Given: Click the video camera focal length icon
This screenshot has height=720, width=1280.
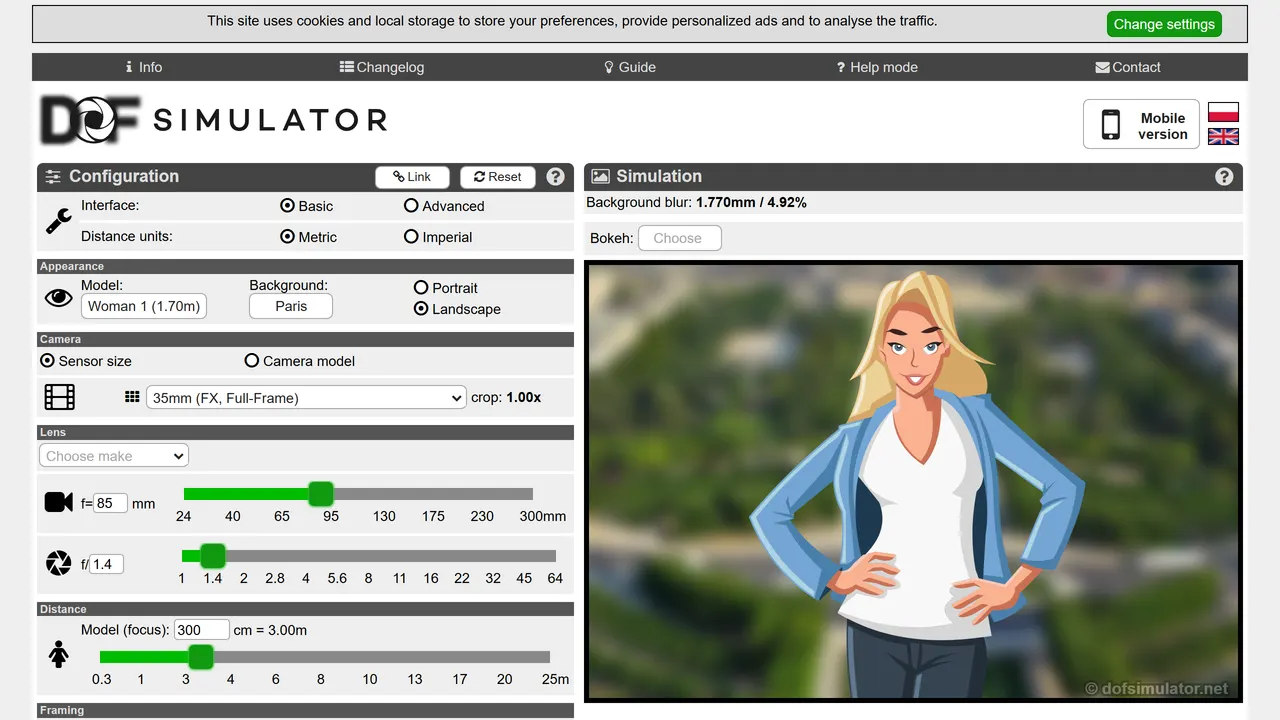Looking at the screenshot, I should tap(59, 502).
